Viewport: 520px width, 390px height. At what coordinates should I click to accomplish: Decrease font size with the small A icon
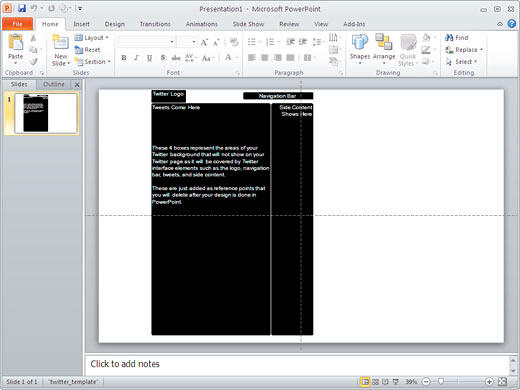click(x=216, y=43)
